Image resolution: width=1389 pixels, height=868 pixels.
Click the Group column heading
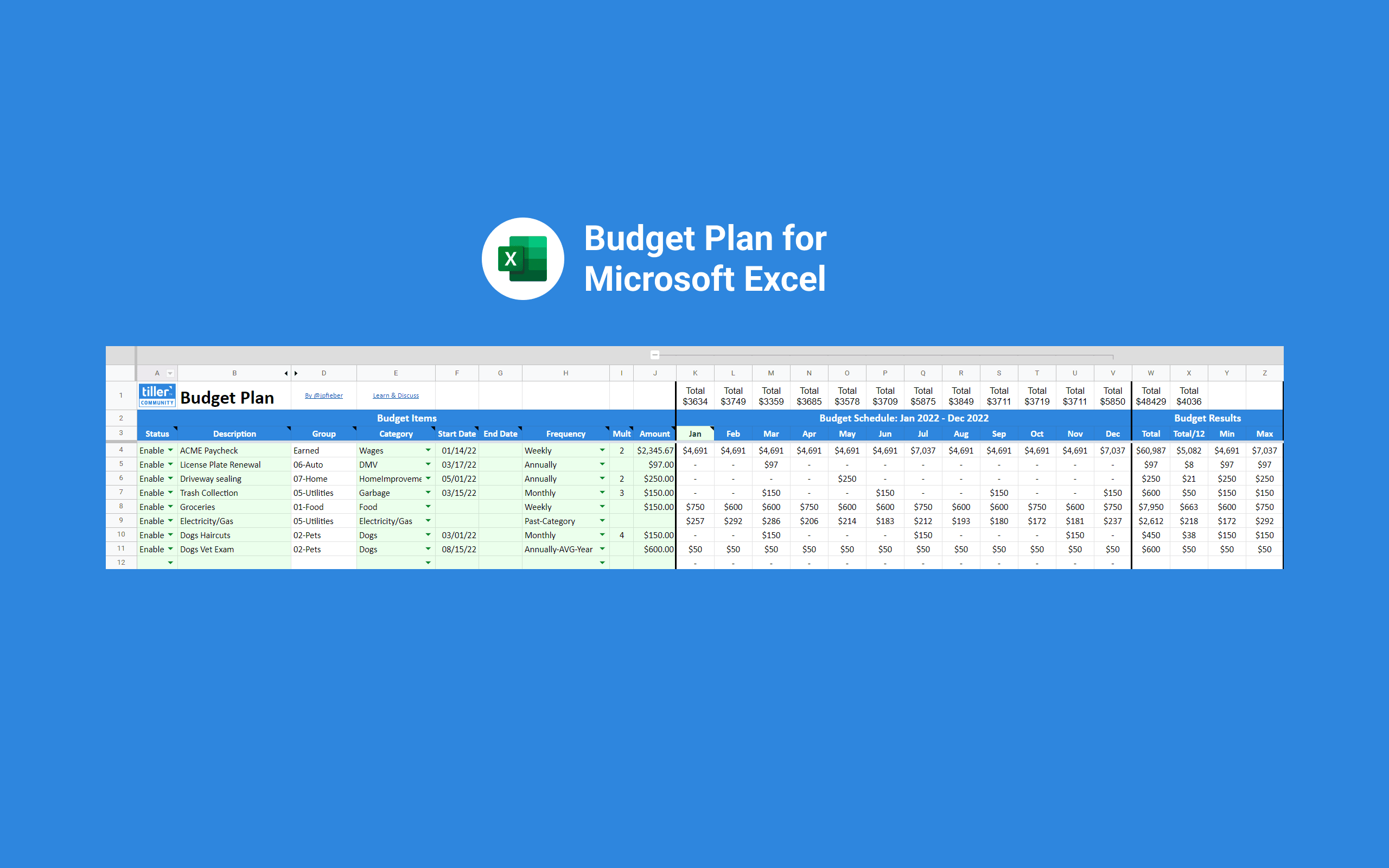[324, 434]
